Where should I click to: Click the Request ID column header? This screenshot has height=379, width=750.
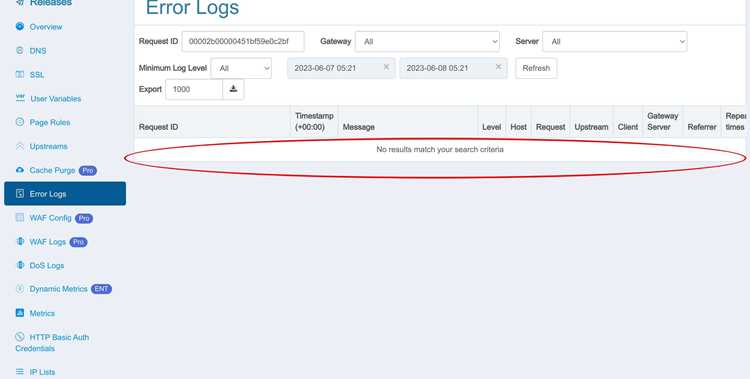158,127
